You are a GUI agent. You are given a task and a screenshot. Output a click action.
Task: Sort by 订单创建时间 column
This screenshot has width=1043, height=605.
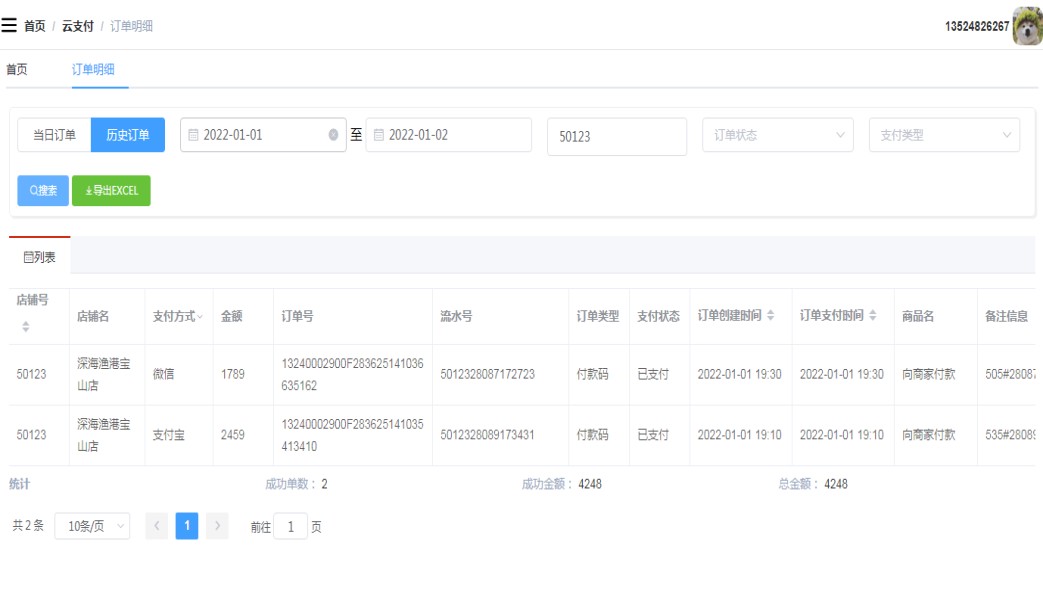pyautogui.click(x=770, y=316)
